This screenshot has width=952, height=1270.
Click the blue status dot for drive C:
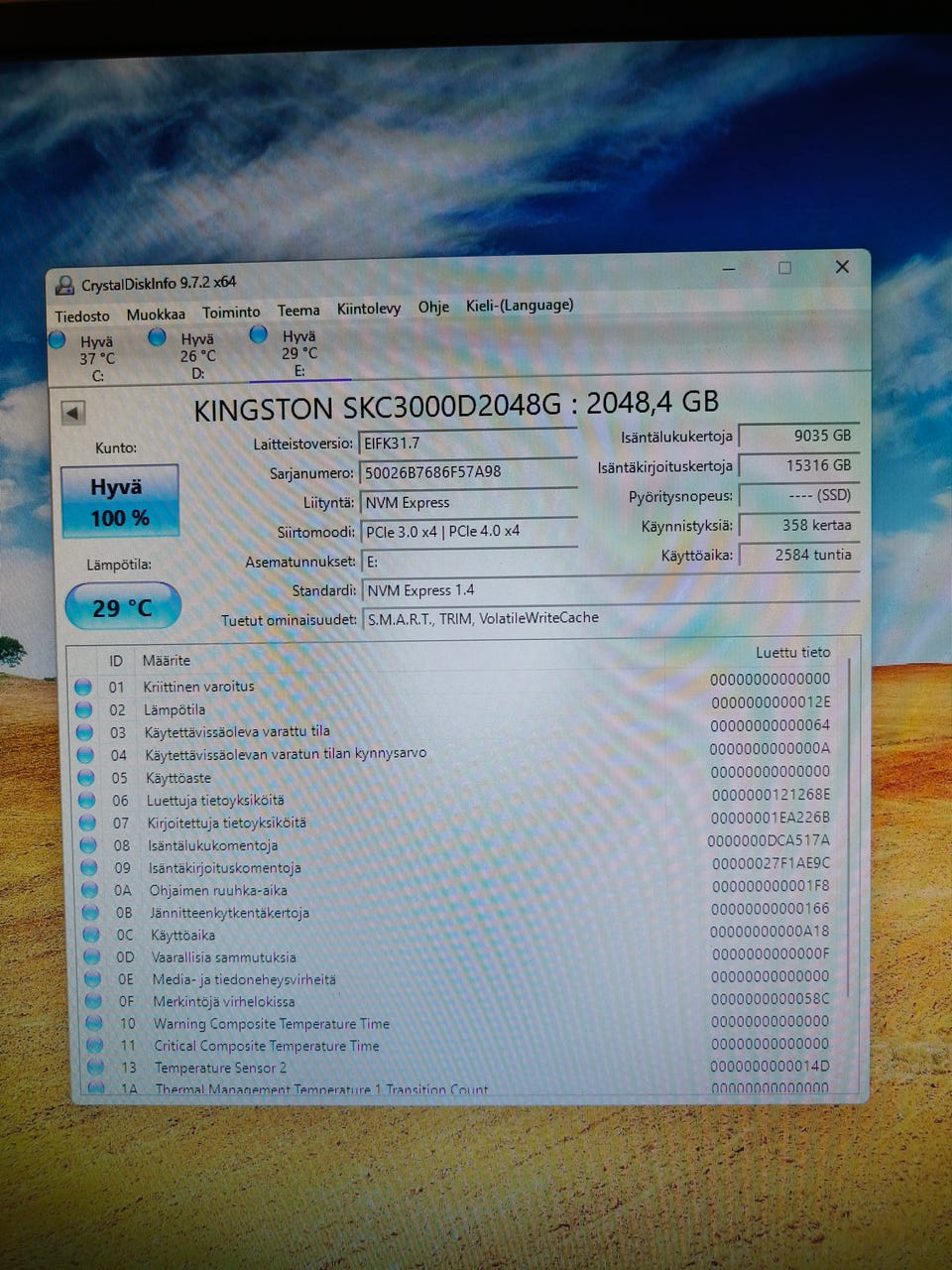point(58,340)
